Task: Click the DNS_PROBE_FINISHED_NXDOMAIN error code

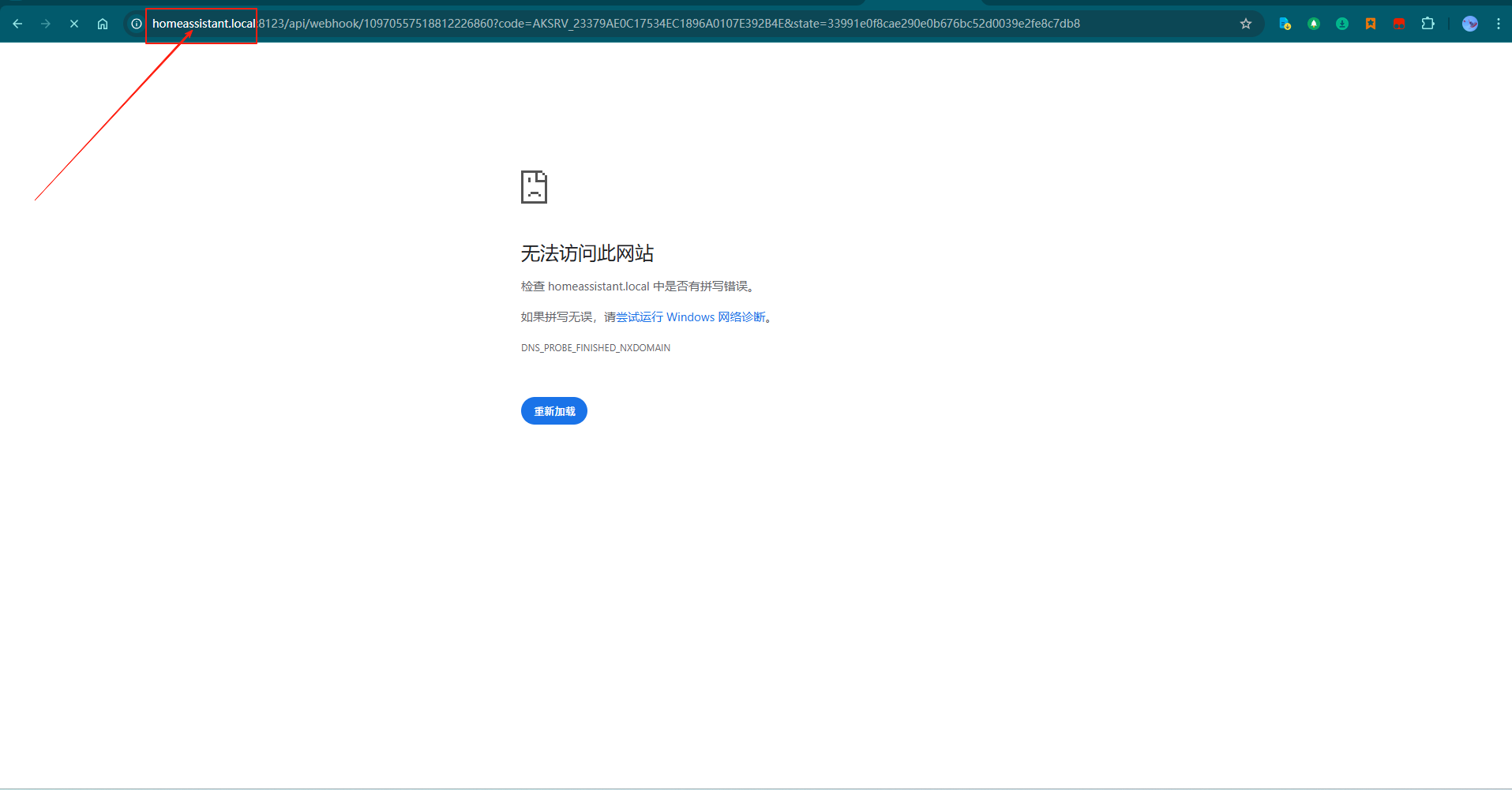Action: point(595,348)
